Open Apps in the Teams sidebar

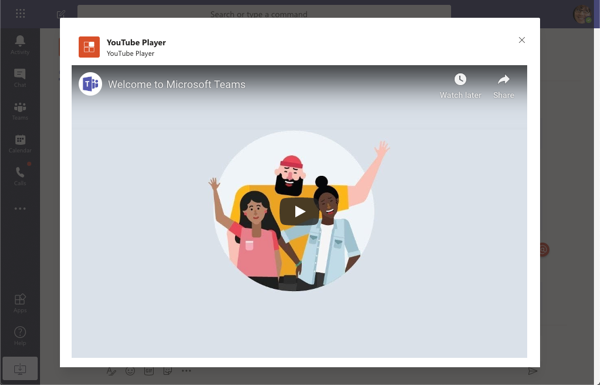tap(20, 303)
